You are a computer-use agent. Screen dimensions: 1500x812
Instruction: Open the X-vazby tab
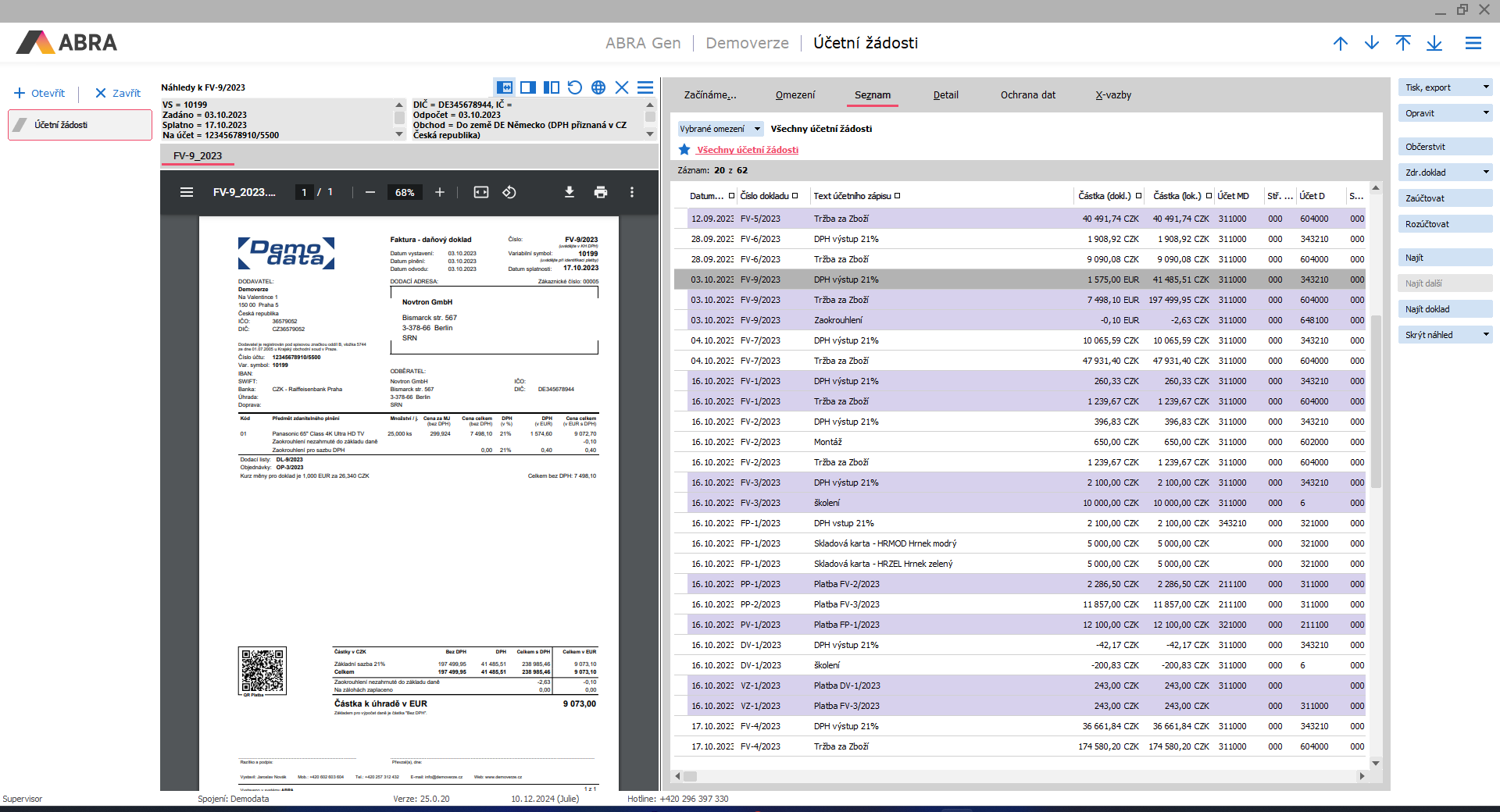tap(1113, 95)
